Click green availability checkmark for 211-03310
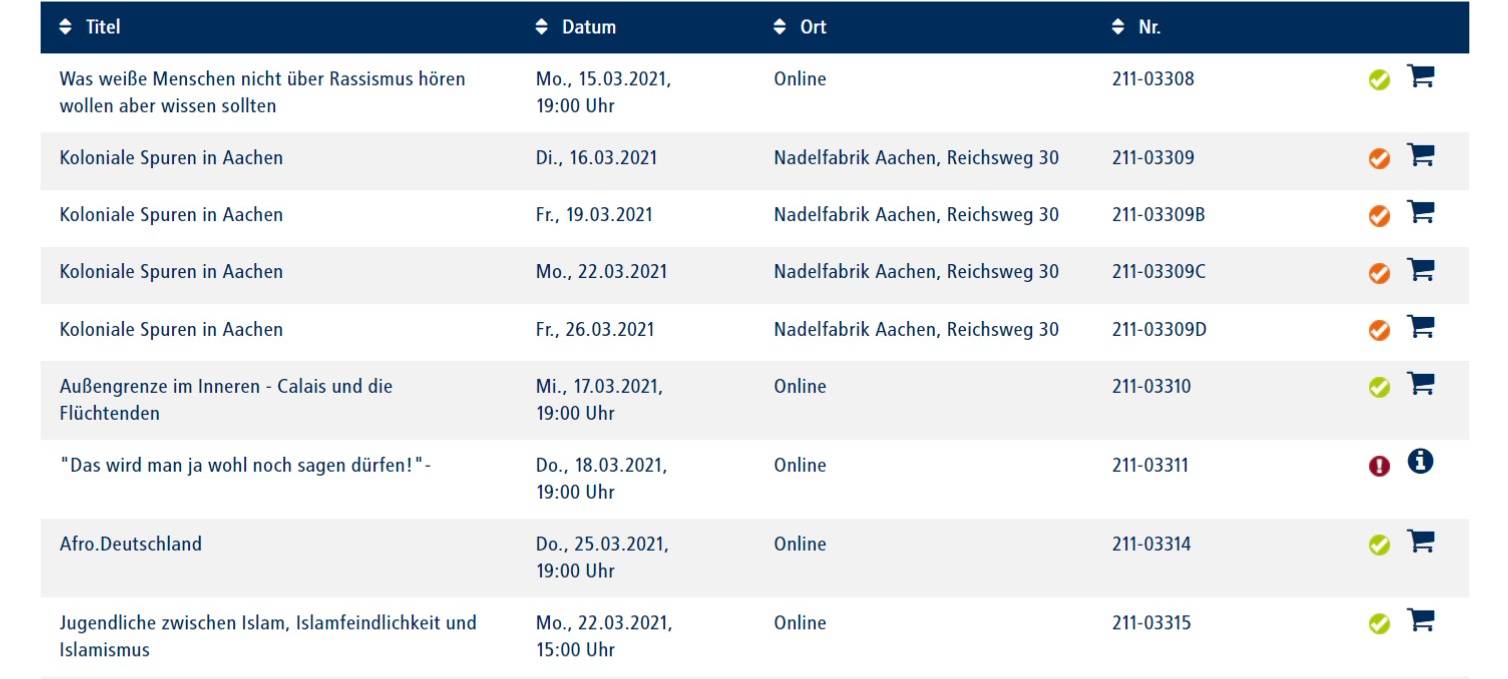 (x=1379, y=387)
